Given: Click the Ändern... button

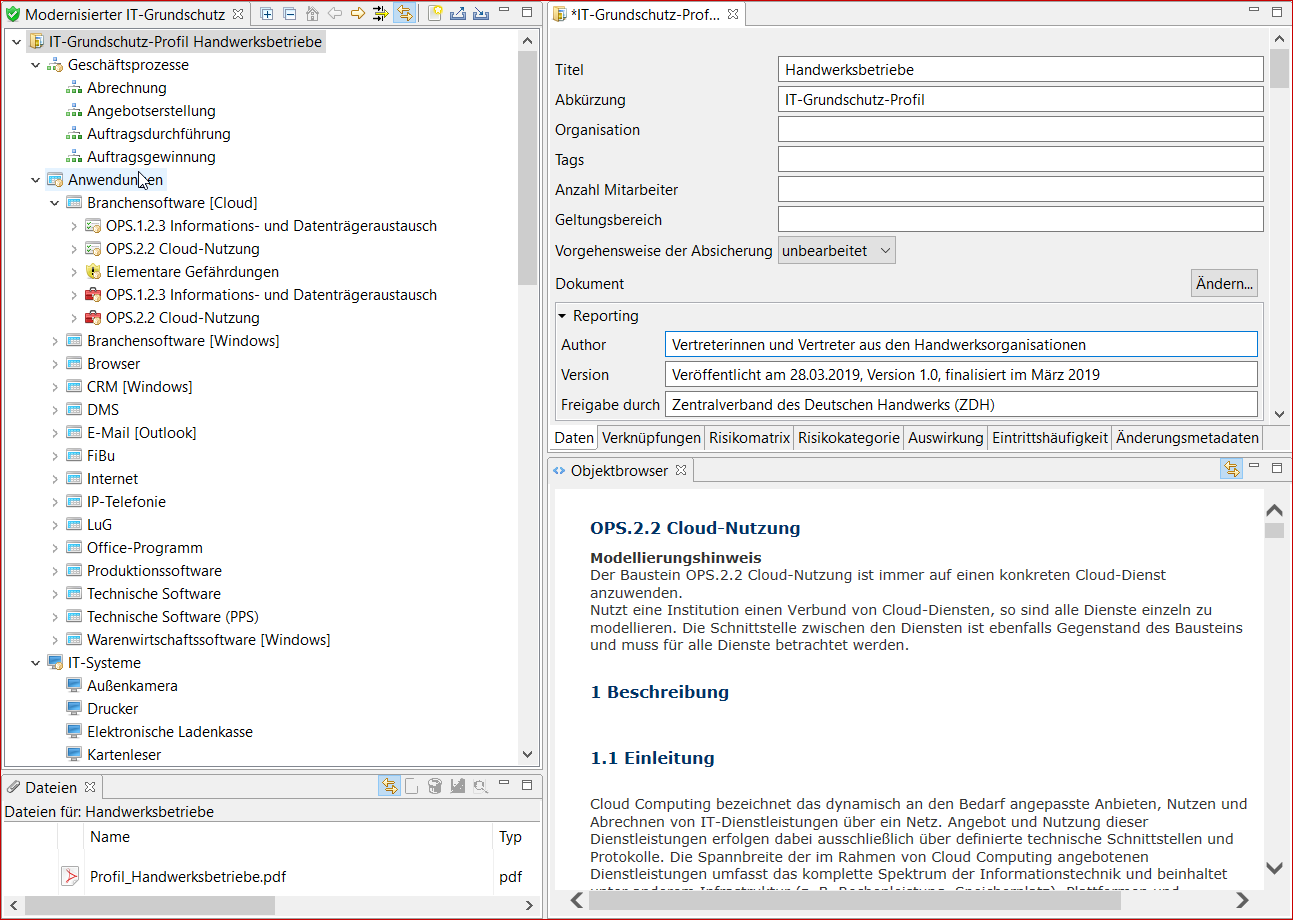Looking at the screenshot, I should click(x=1224, y=284).
